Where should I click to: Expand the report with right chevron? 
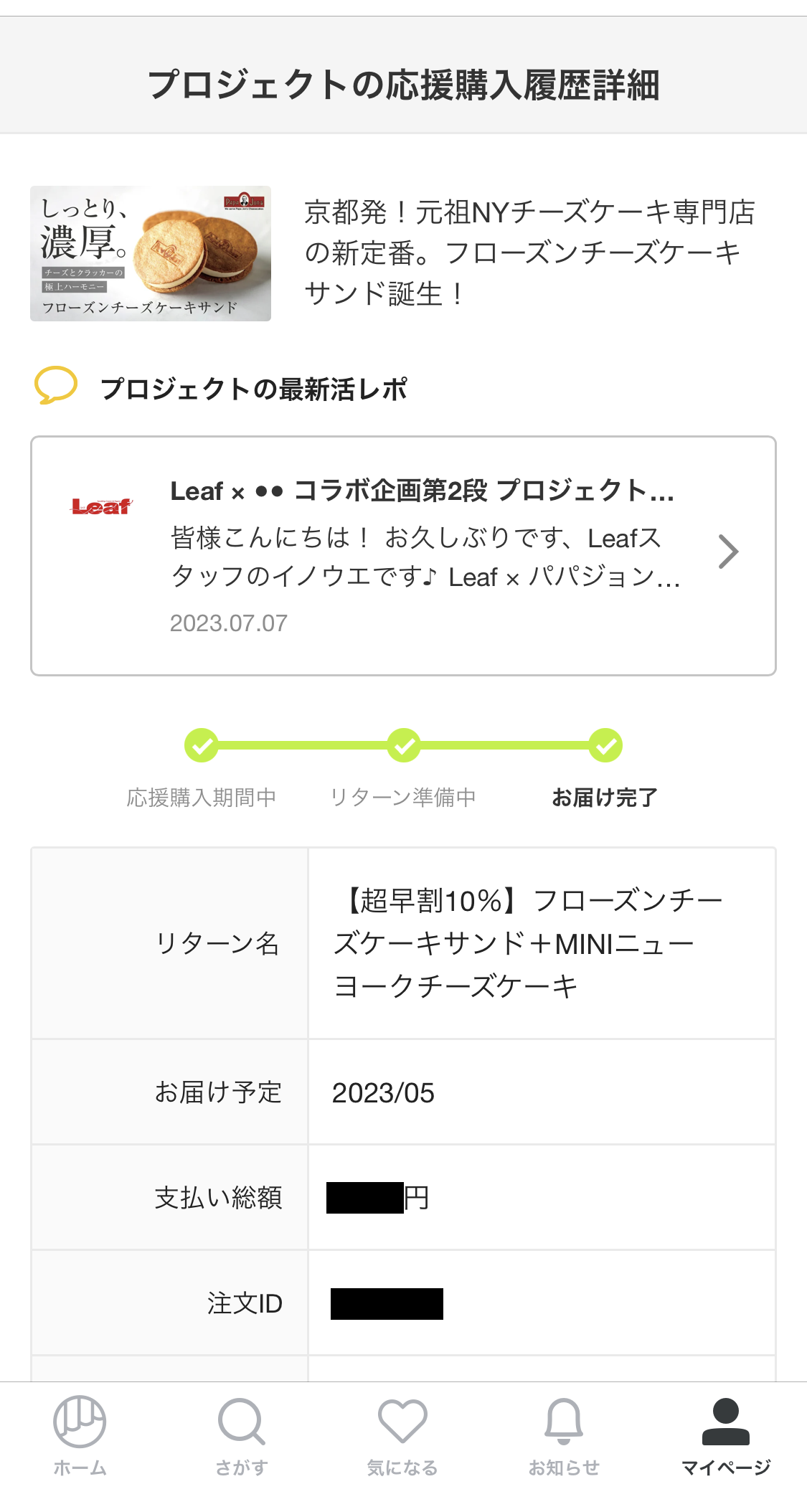(729, 552)
